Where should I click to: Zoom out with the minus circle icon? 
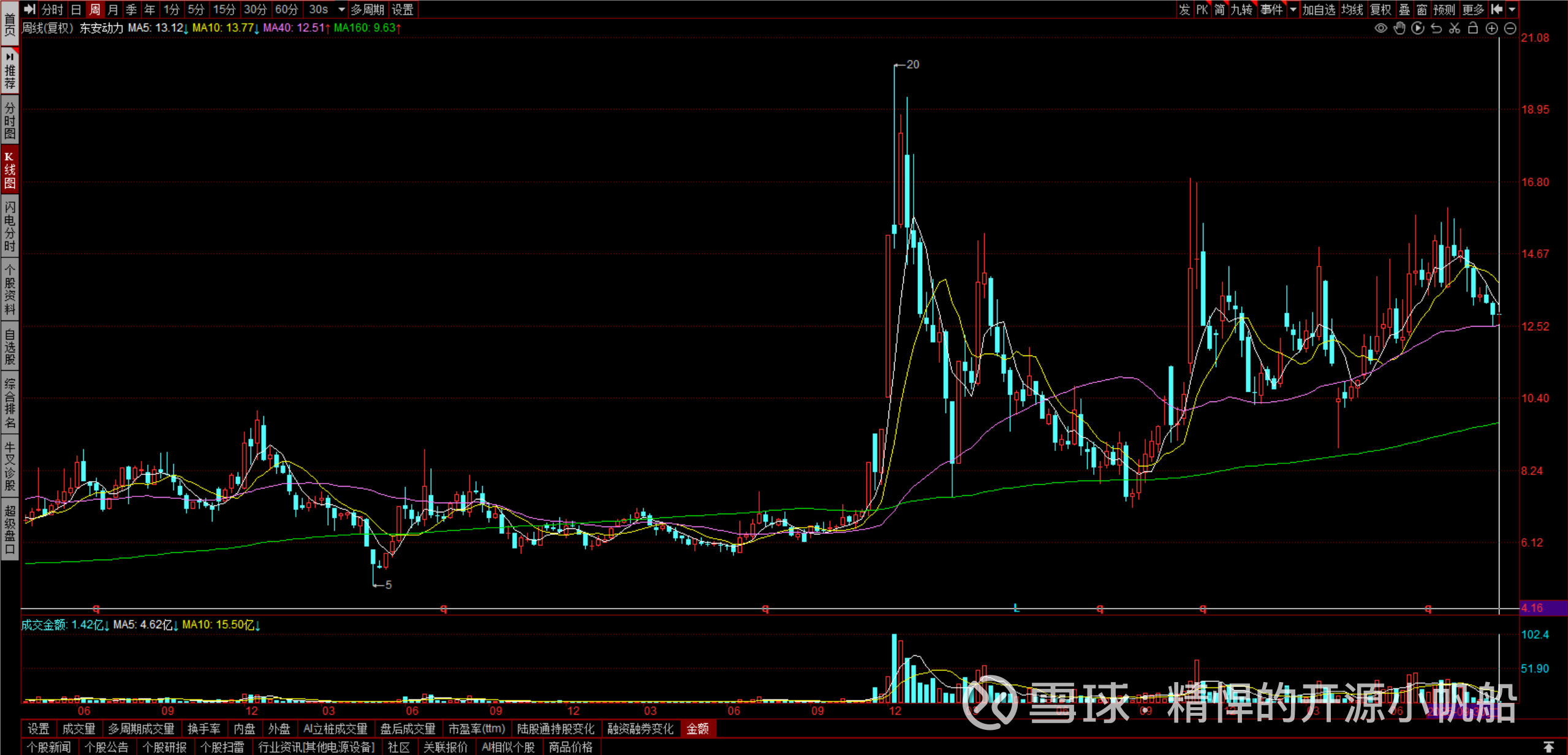coord(1510,28)
